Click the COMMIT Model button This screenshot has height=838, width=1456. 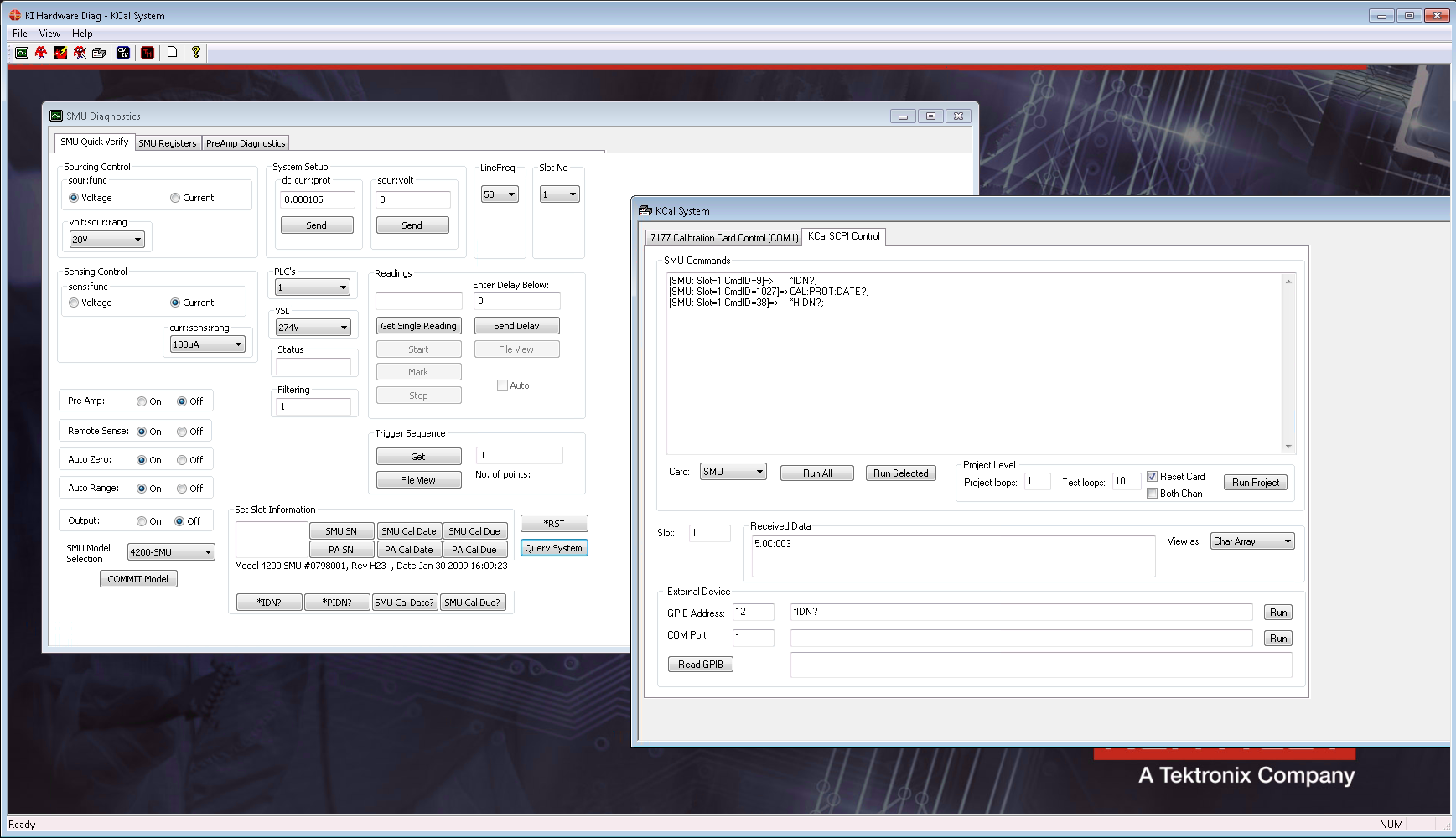(138, 579)
